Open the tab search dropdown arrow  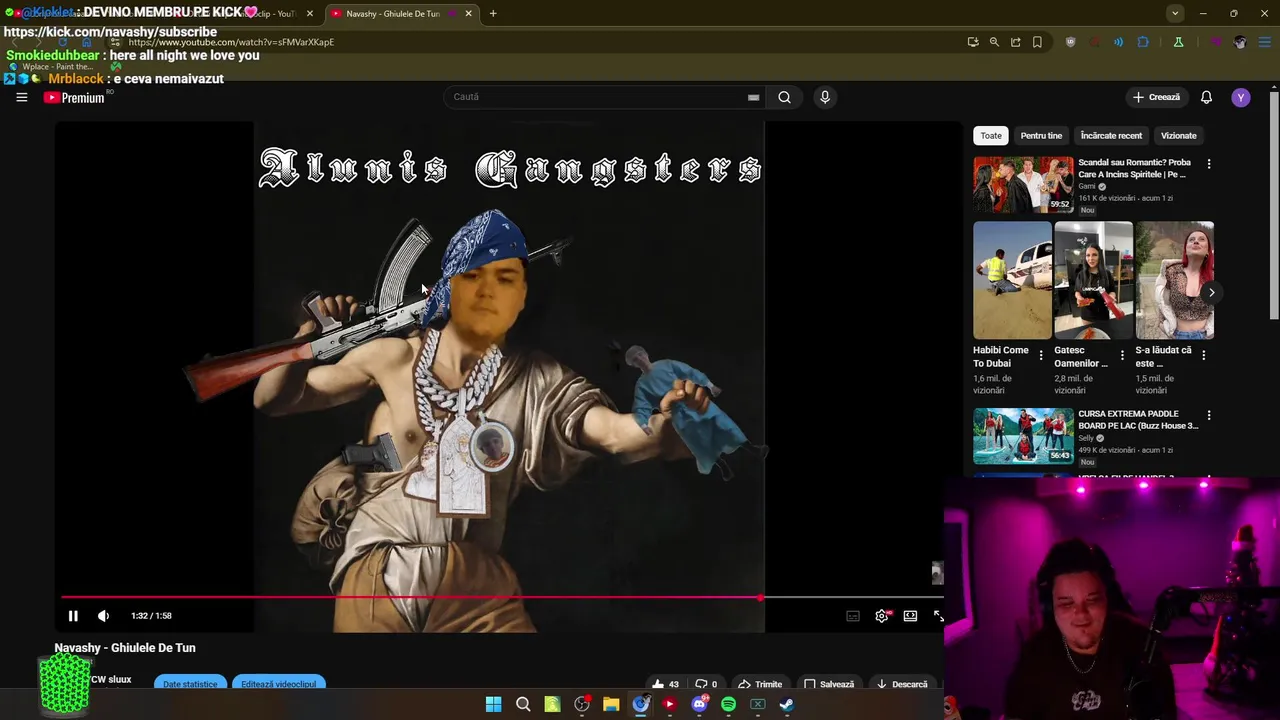pyautogui.click(x=1175, y=13)
